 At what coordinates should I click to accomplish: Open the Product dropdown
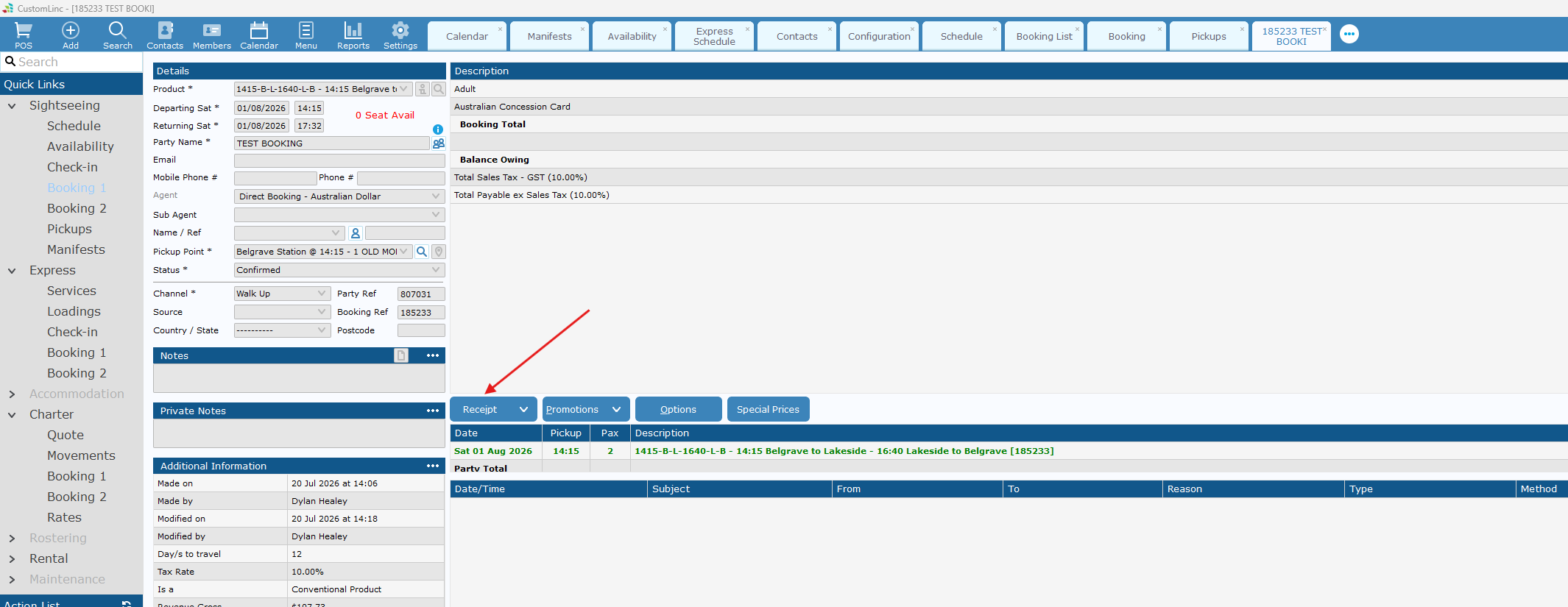click(x=403, y=89)
